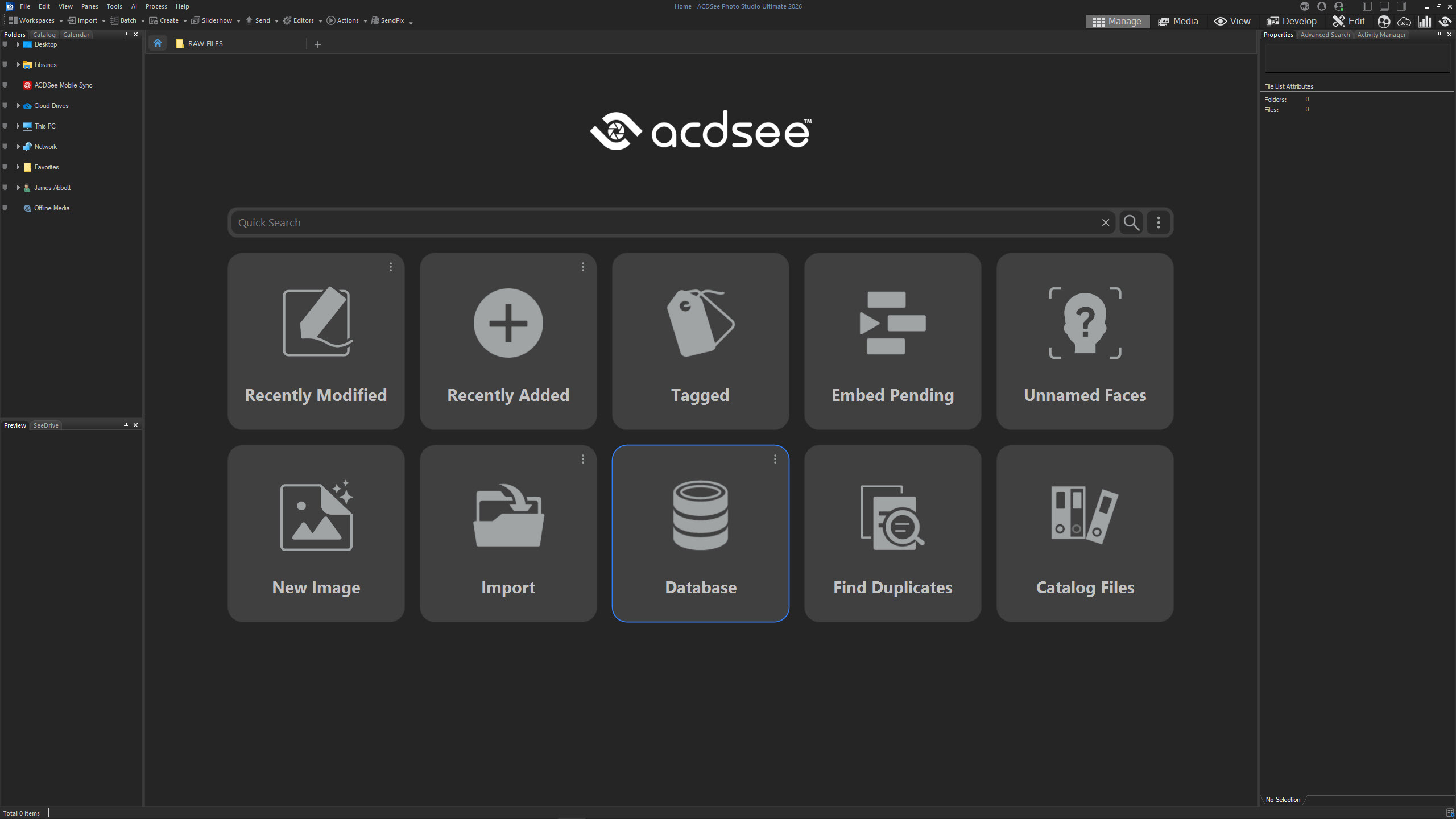Open the Batch dropdown arrow
Image resolution: width=1456 pixels, height=819 pixels.
point(143,21)
